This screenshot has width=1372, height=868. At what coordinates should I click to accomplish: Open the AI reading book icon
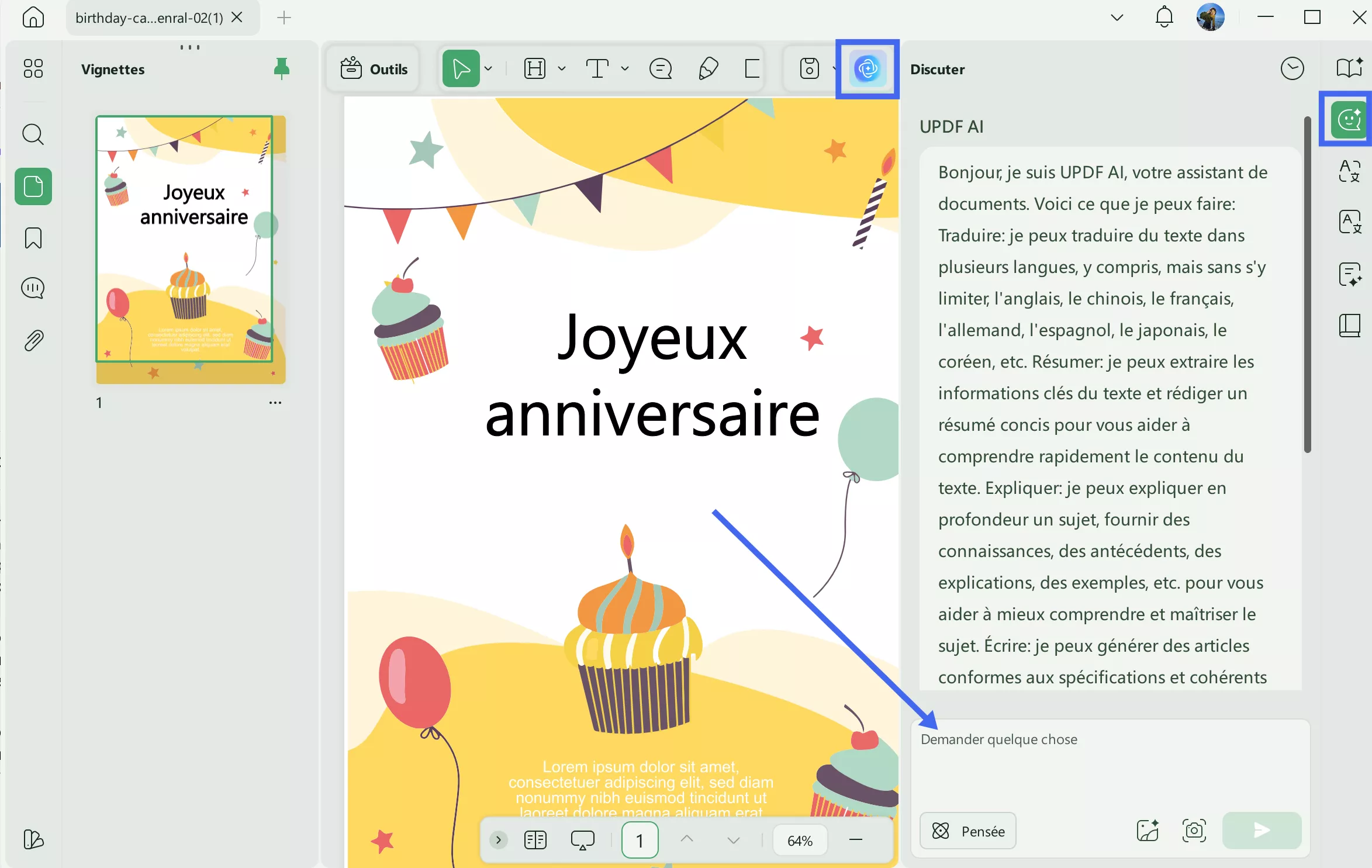click(1349, 68)
